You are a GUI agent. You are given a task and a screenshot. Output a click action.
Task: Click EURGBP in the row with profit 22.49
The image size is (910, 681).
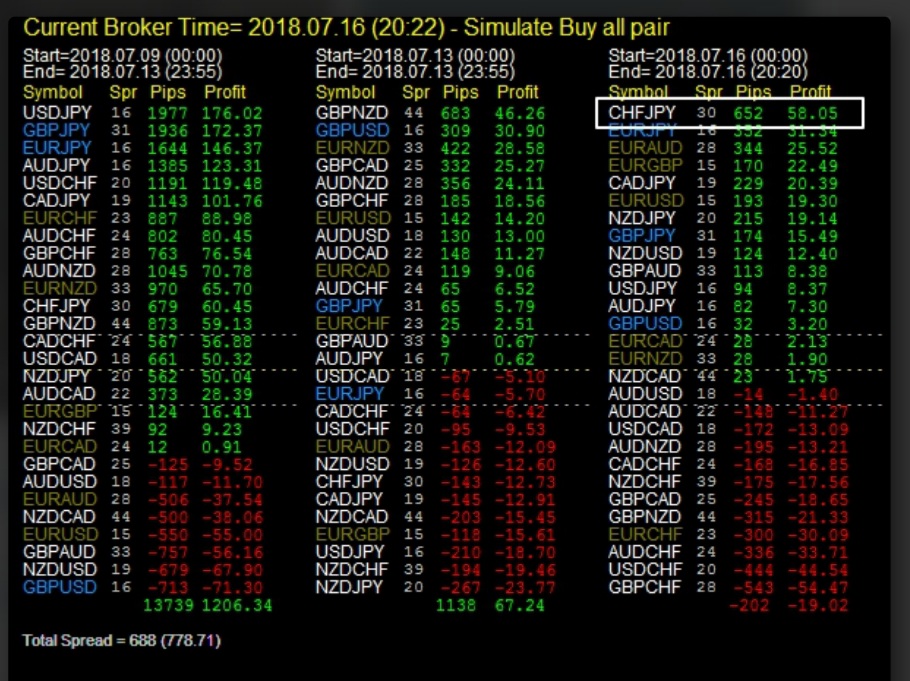point(645,165)
